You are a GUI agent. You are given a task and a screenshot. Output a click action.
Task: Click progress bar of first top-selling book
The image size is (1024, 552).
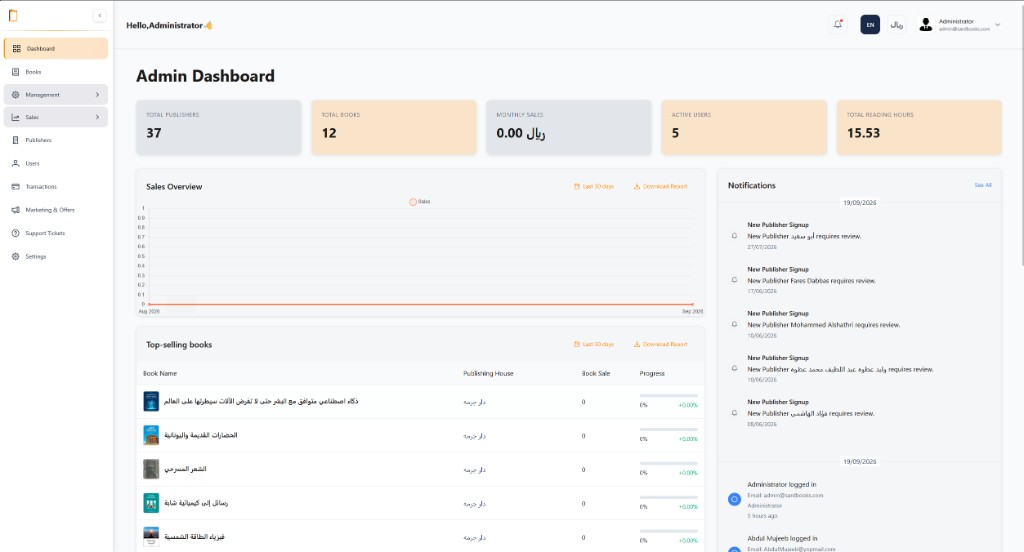(669, 396)
